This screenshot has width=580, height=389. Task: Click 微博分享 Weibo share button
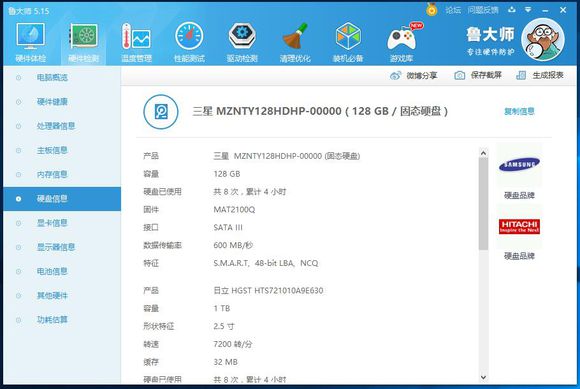[414, 76]
